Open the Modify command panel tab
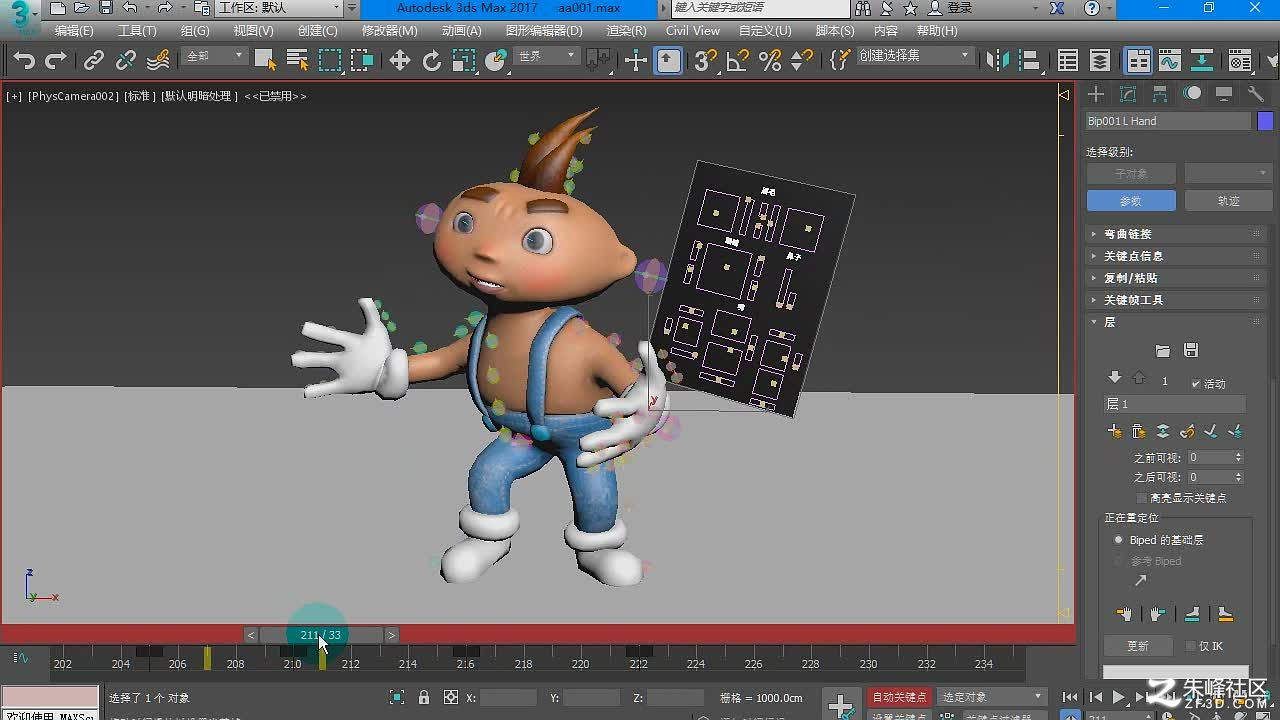Viewport: 1280px width, 720px height. (x=1128, y=94)
